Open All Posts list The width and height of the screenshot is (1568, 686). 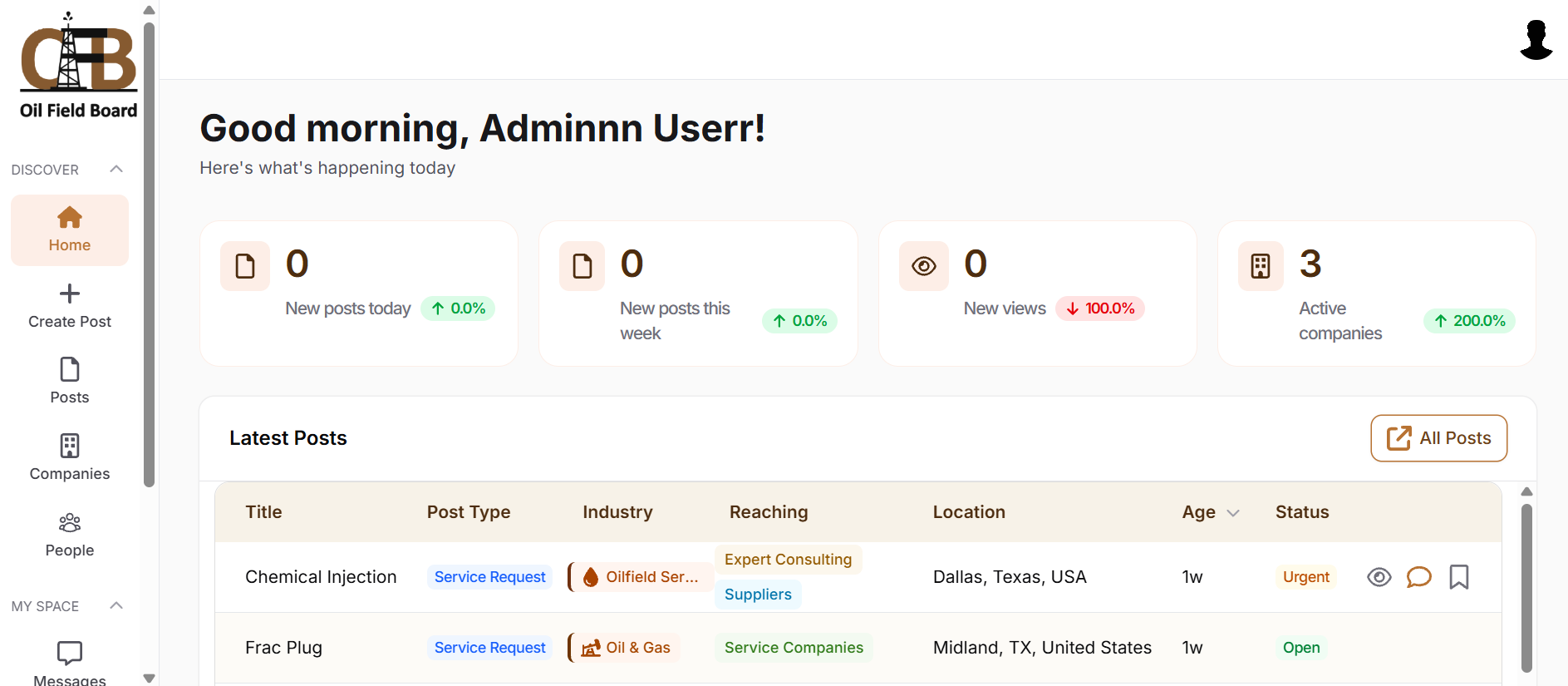pos(1438,438)
